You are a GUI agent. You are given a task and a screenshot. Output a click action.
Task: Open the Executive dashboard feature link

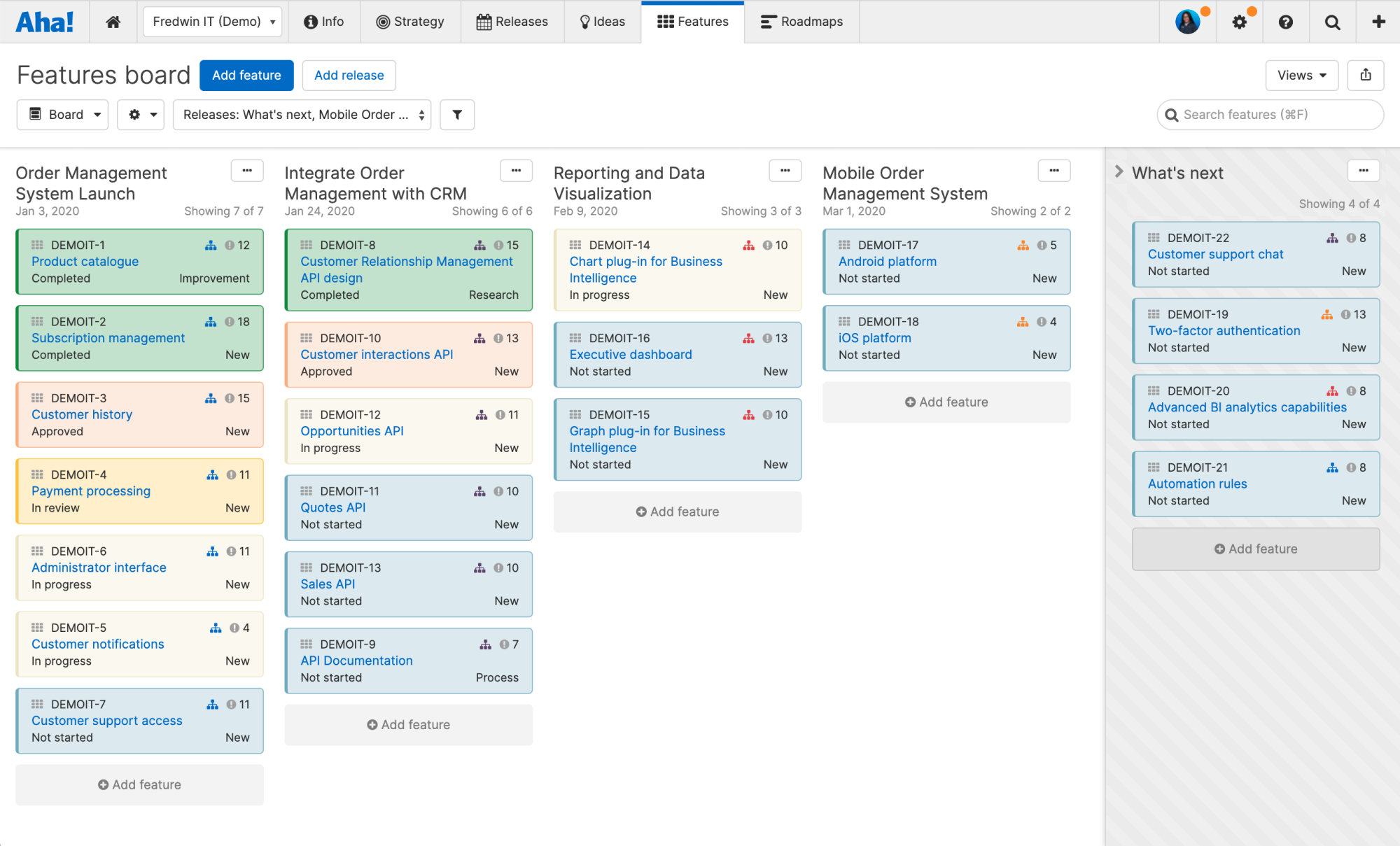[631, 355]
